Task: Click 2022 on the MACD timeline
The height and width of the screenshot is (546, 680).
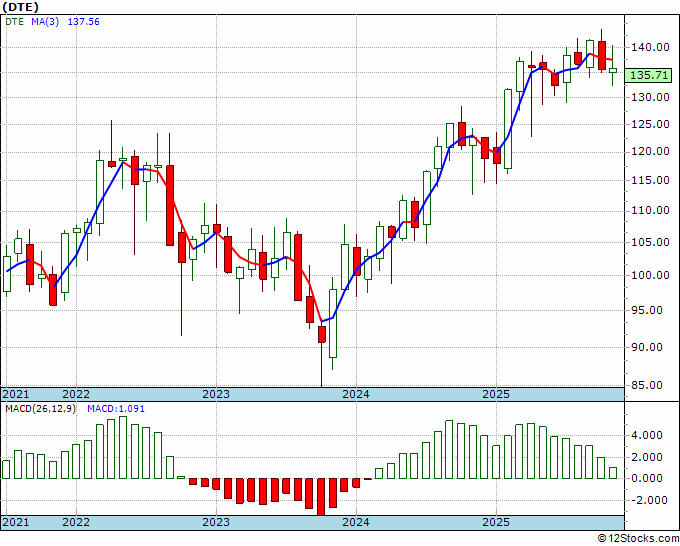Action: pos(76,522)
